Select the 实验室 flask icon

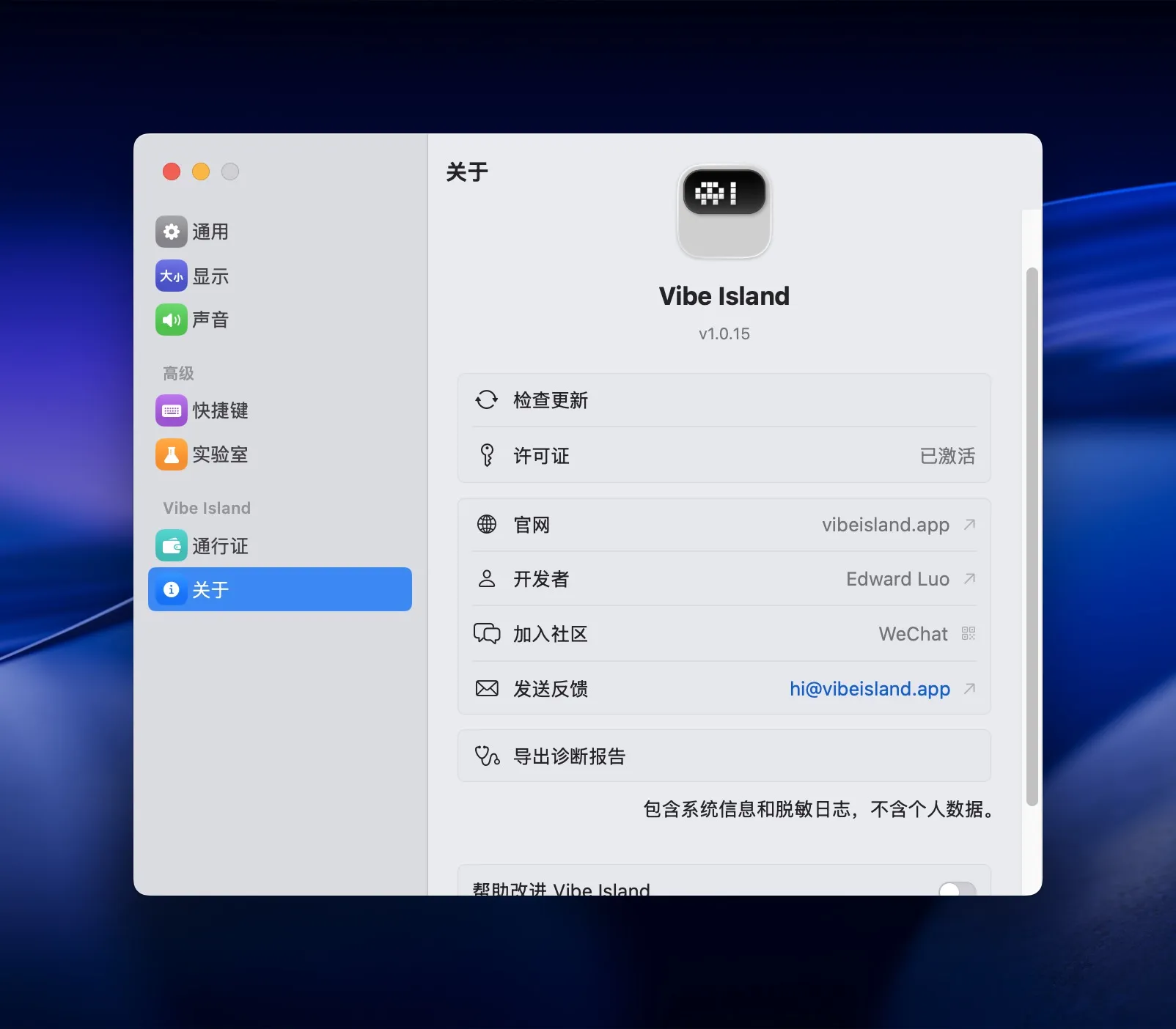point(171,454)
